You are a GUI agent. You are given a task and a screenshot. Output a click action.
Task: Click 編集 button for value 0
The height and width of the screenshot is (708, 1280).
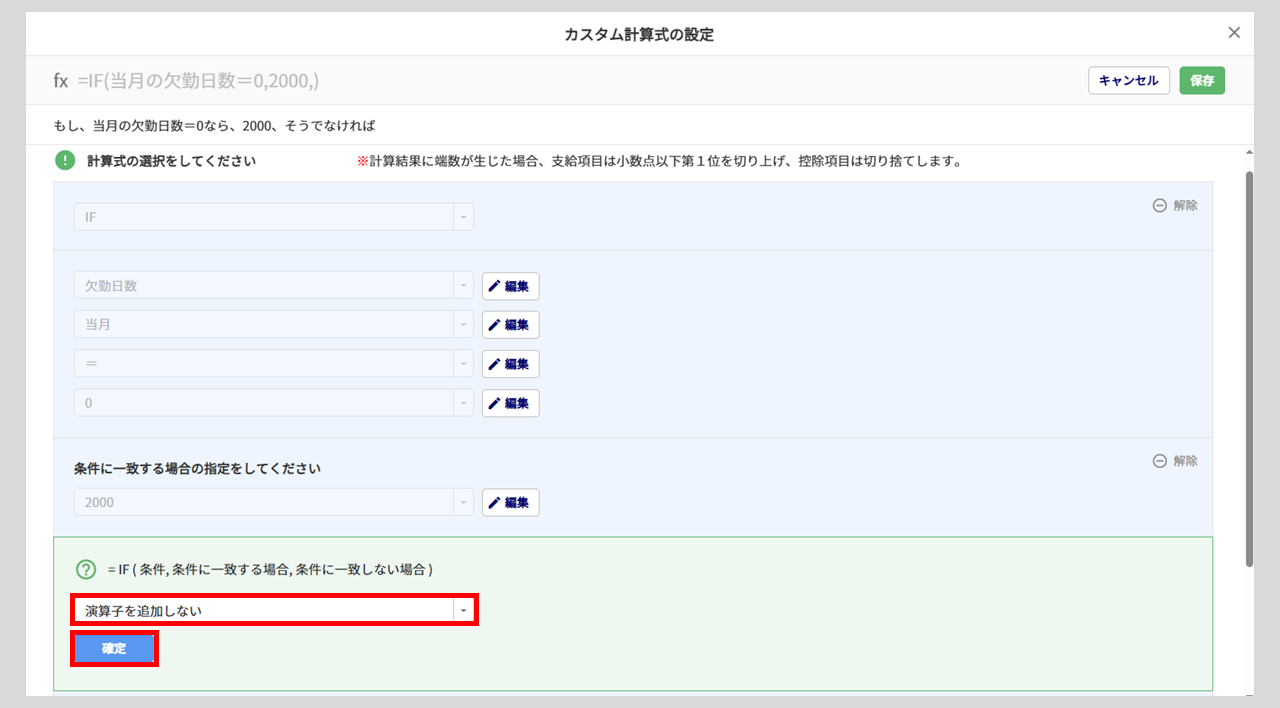click(x=511, y=403)
